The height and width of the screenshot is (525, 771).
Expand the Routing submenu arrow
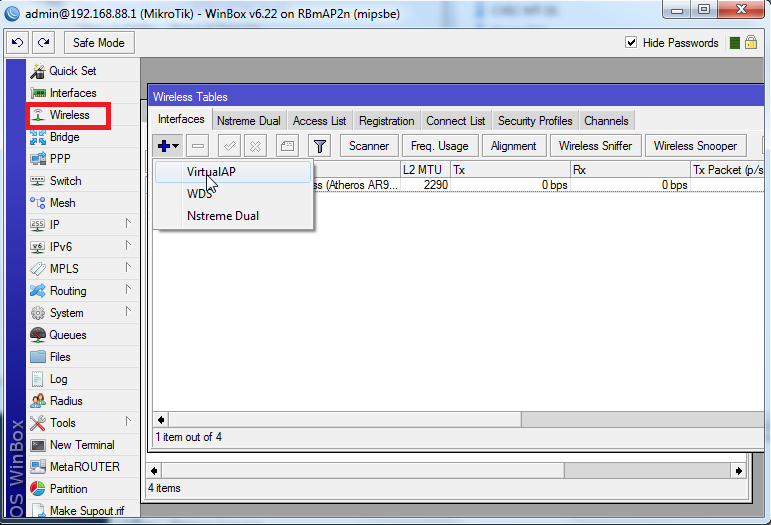tap(128, 291)
